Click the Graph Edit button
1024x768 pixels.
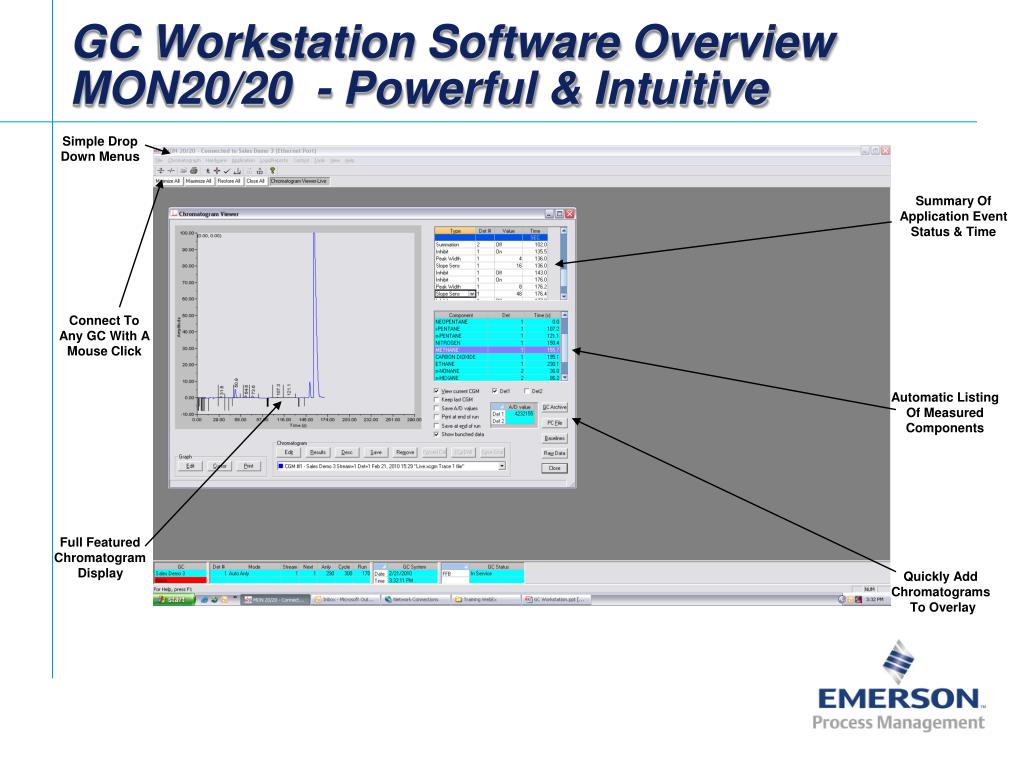pos(190,466)
